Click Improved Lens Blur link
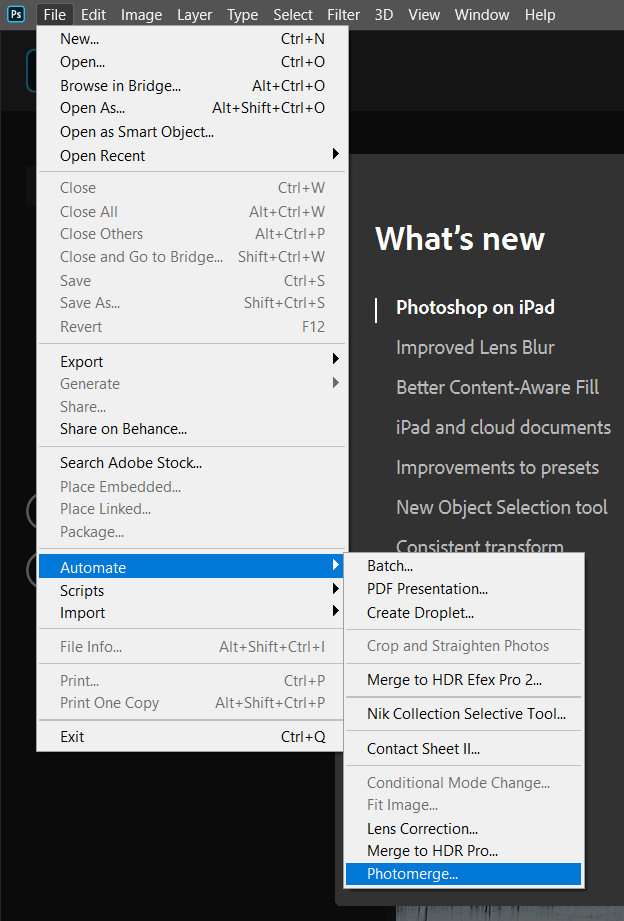The width and height of the screenshot is (624, 921). coord(475,348)
